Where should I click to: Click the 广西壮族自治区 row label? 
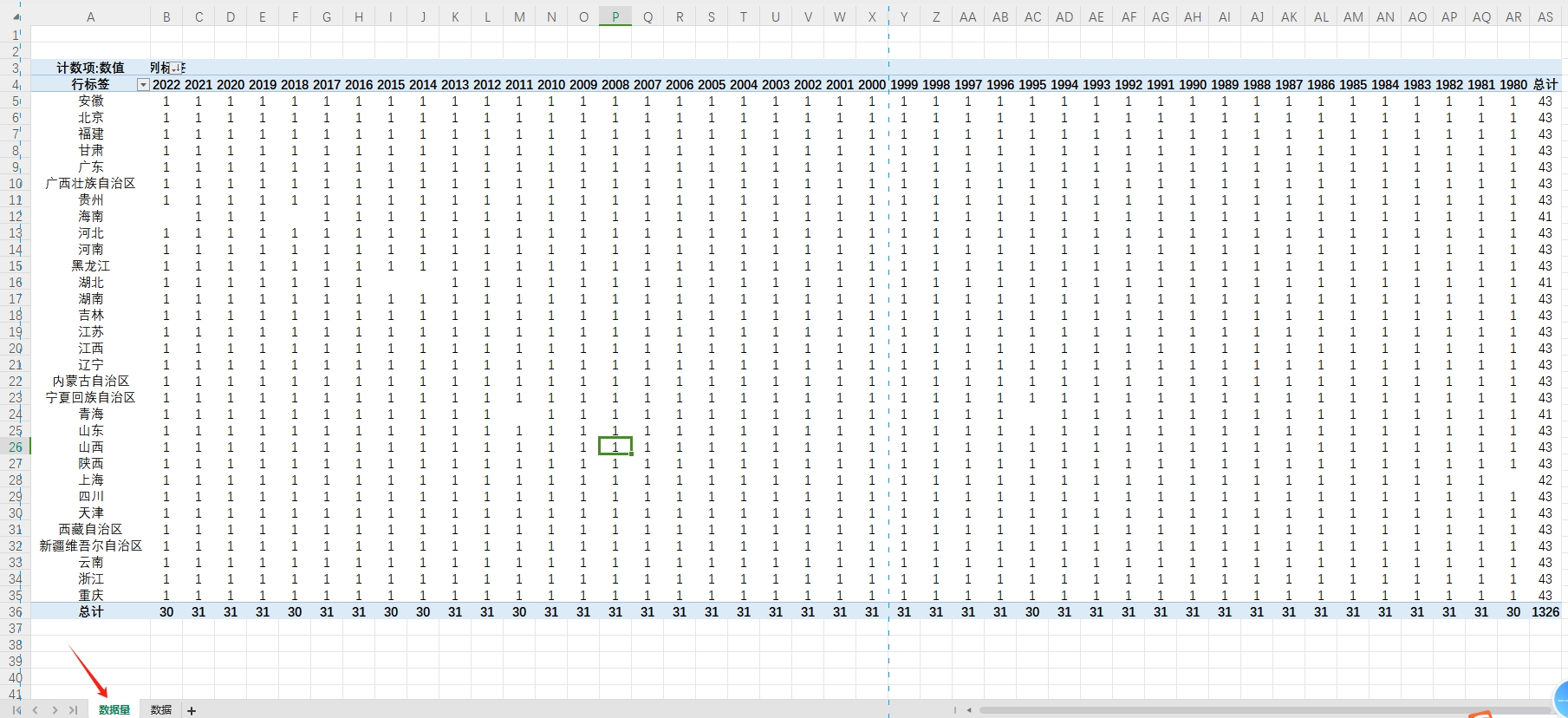coord(90,183)
